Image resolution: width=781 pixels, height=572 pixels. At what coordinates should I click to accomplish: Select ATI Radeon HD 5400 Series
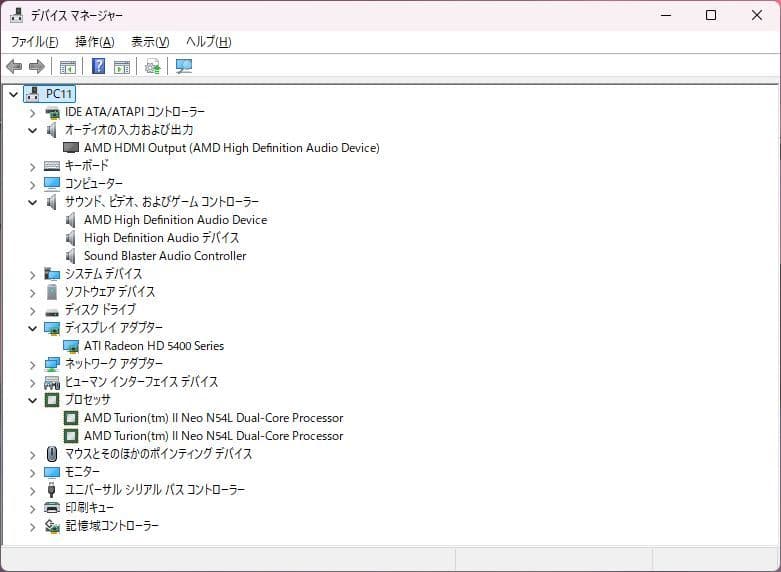[x=154, y=346]
